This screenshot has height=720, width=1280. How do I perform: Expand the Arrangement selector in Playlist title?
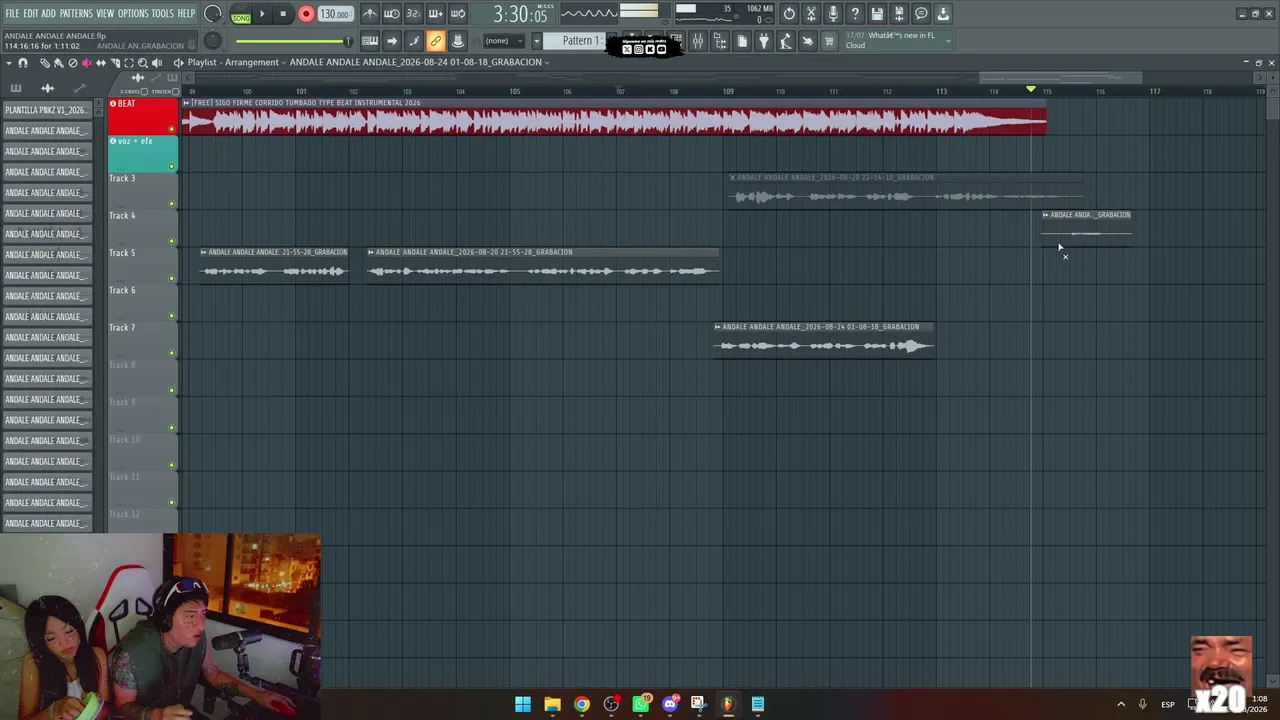[x=284, y=63]
